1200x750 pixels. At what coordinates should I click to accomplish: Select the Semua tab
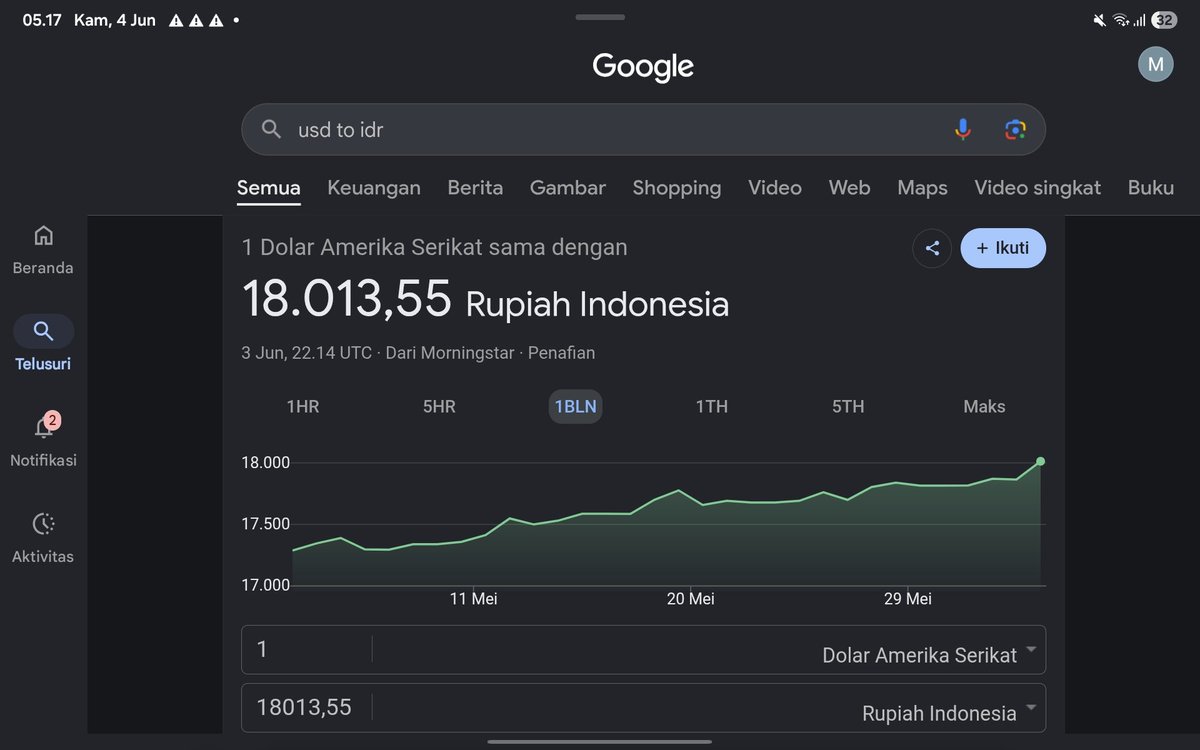point(269,188)
